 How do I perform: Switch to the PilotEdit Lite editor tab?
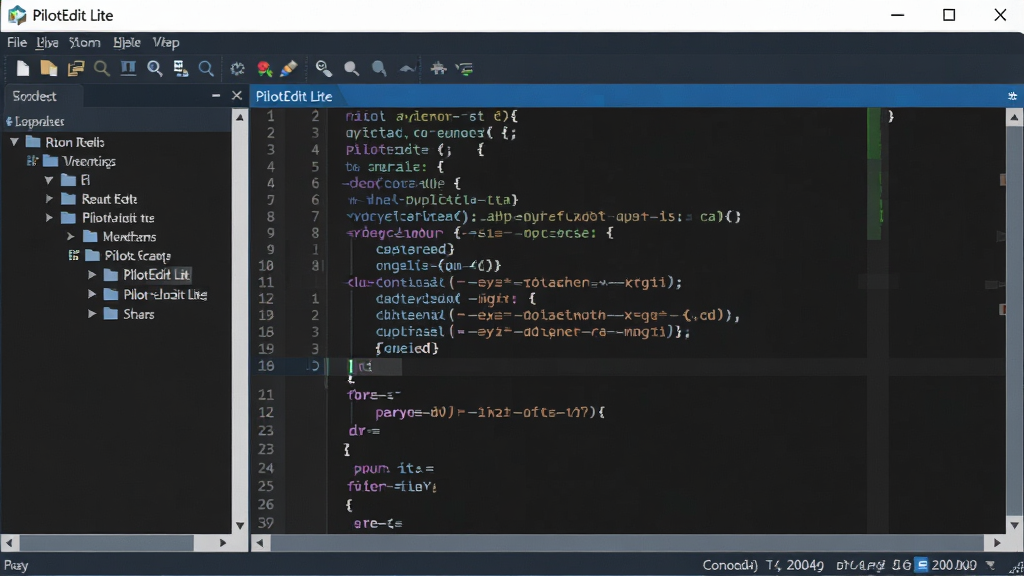coord(294,96)
